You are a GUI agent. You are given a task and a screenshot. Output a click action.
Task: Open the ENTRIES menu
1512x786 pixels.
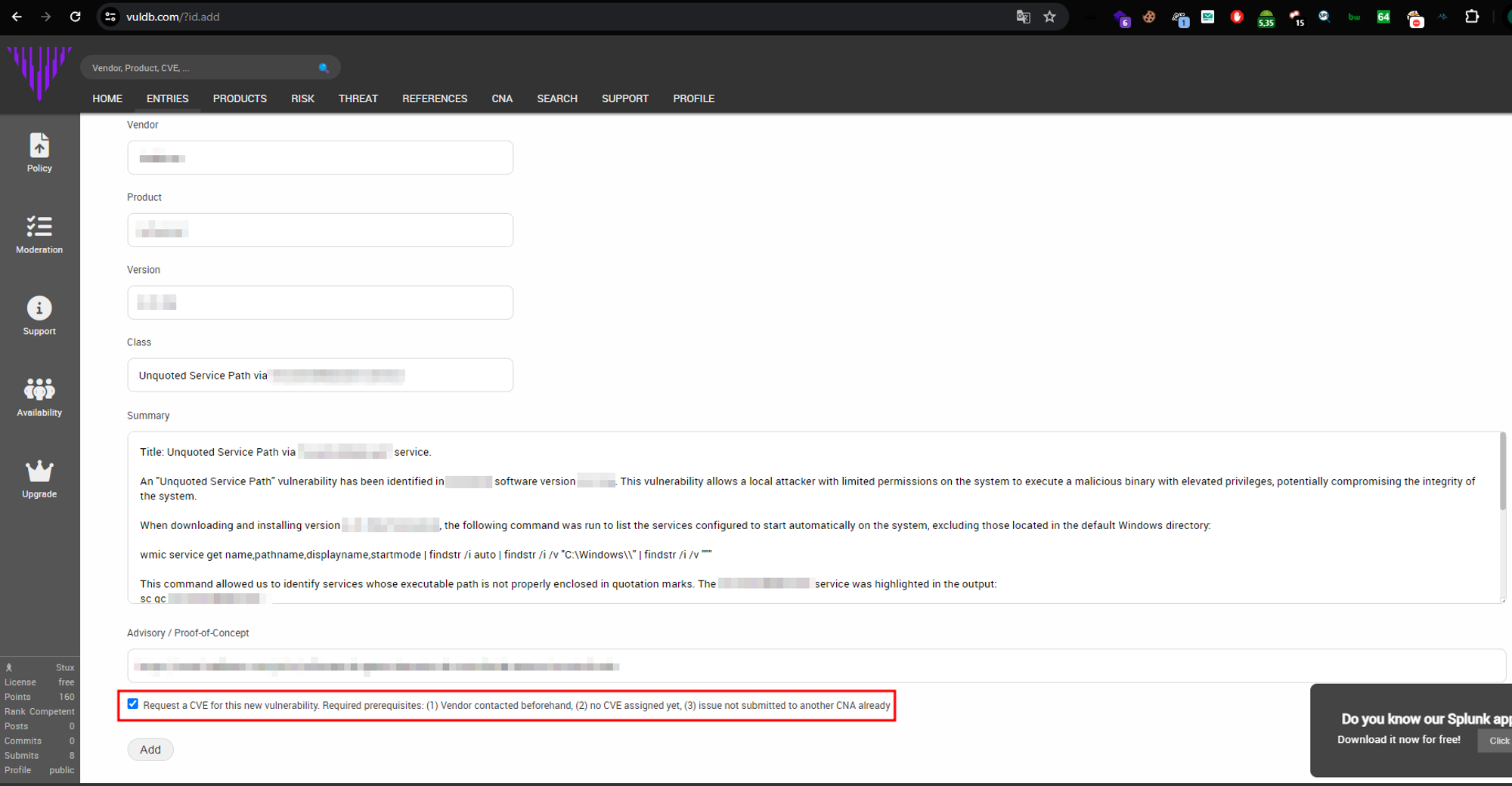(x=167, y=99)
